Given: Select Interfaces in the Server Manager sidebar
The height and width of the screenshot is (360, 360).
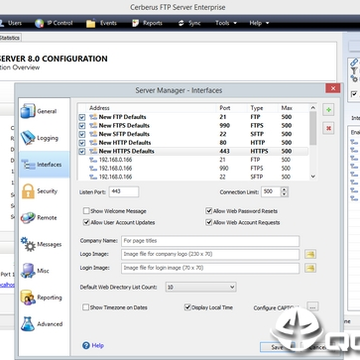Looking at the screenshot, I should (44, 165).
